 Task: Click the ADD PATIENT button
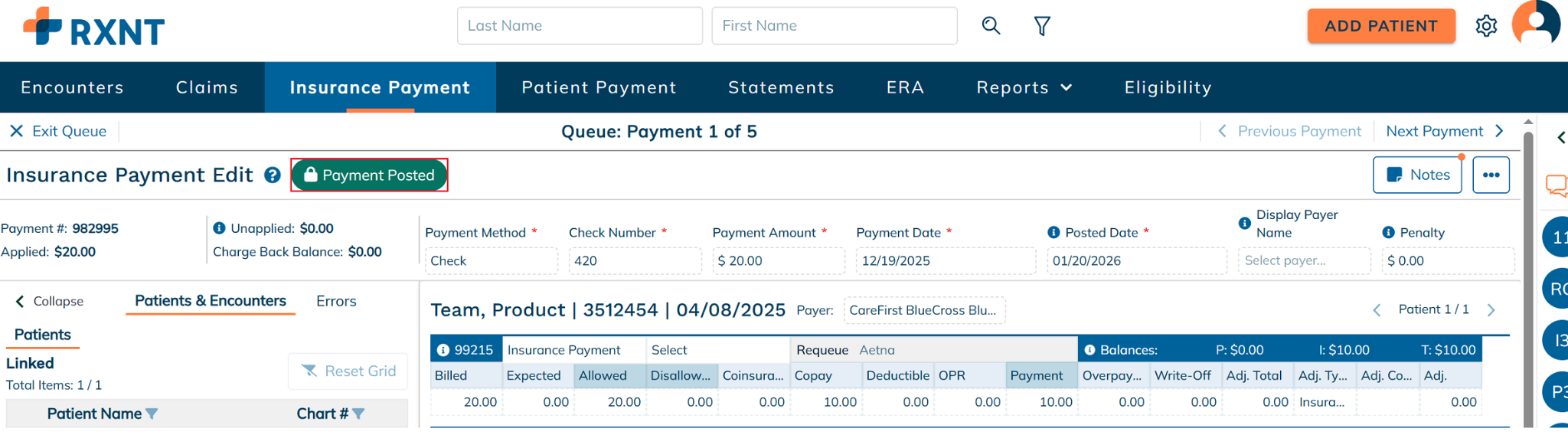coord(1380,26)
